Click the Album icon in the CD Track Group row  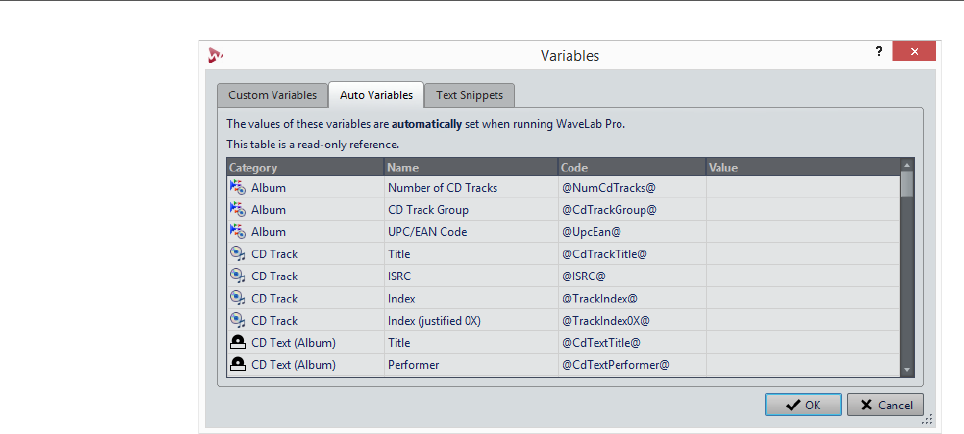(x=238, y=209)
